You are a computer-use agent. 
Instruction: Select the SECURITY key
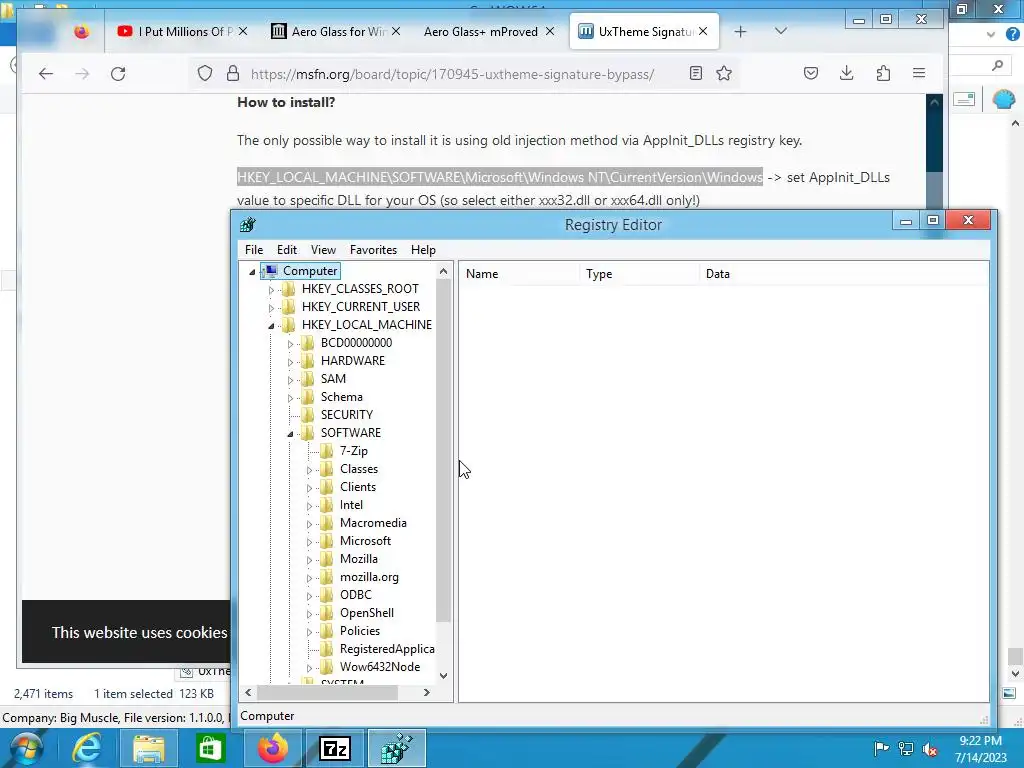pos(346,415)
